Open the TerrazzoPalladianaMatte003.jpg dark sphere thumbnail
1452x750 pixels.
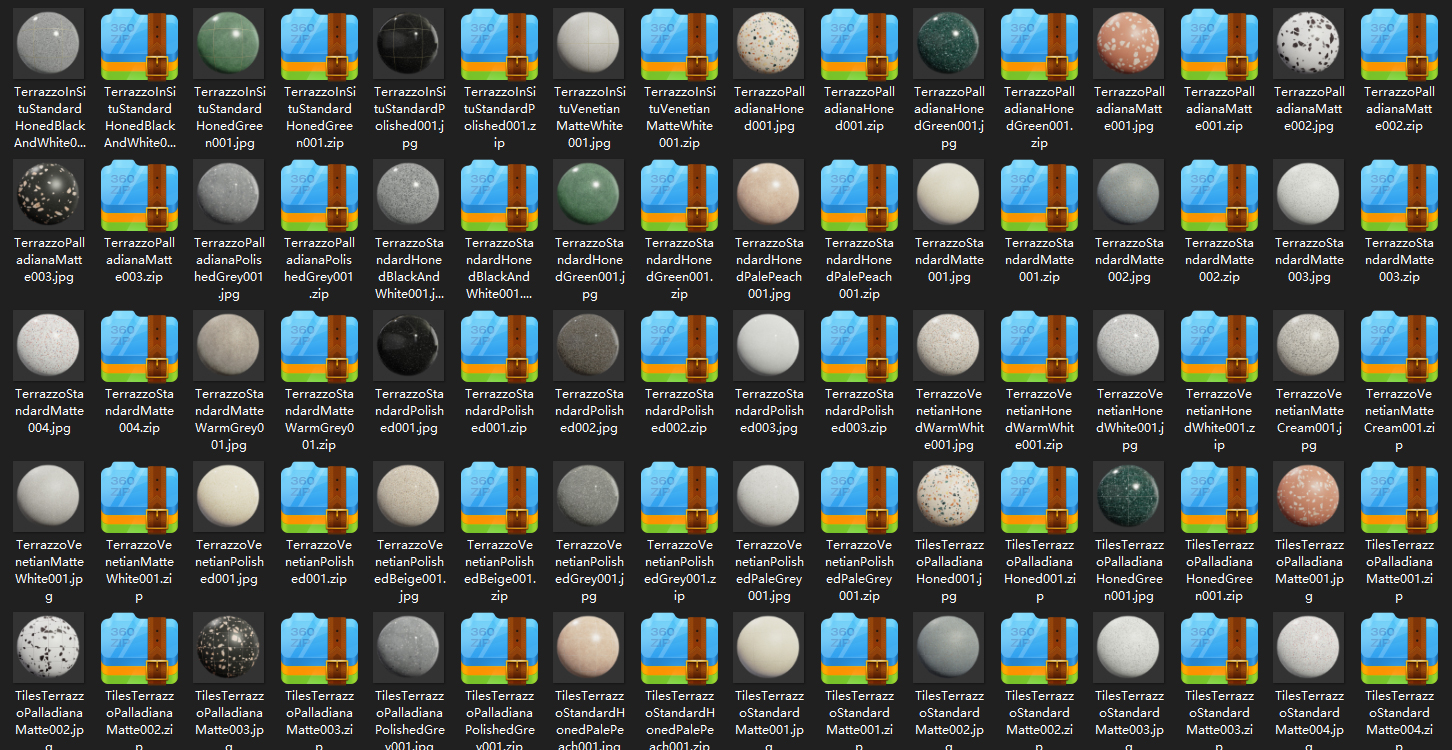[x=50, y=196]
